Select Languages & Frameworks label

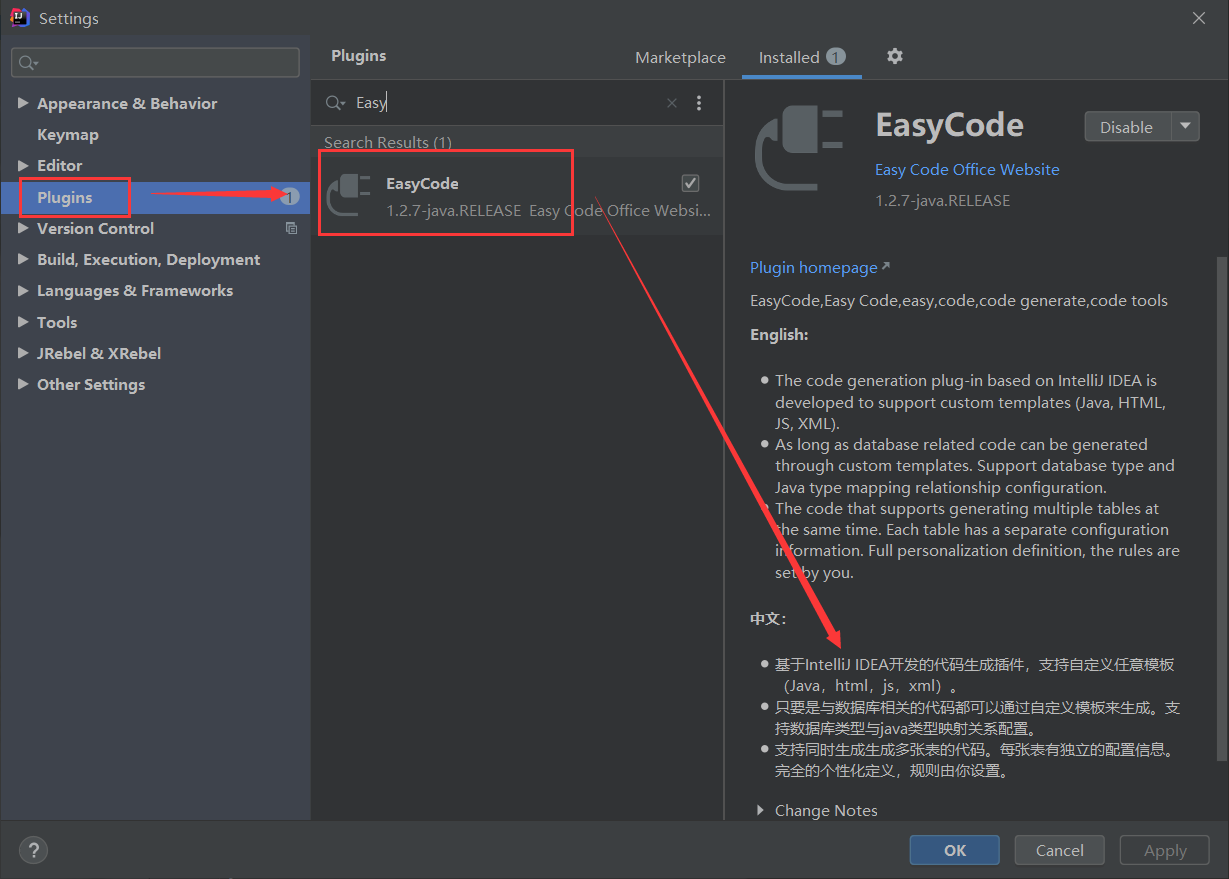[135, 290]
